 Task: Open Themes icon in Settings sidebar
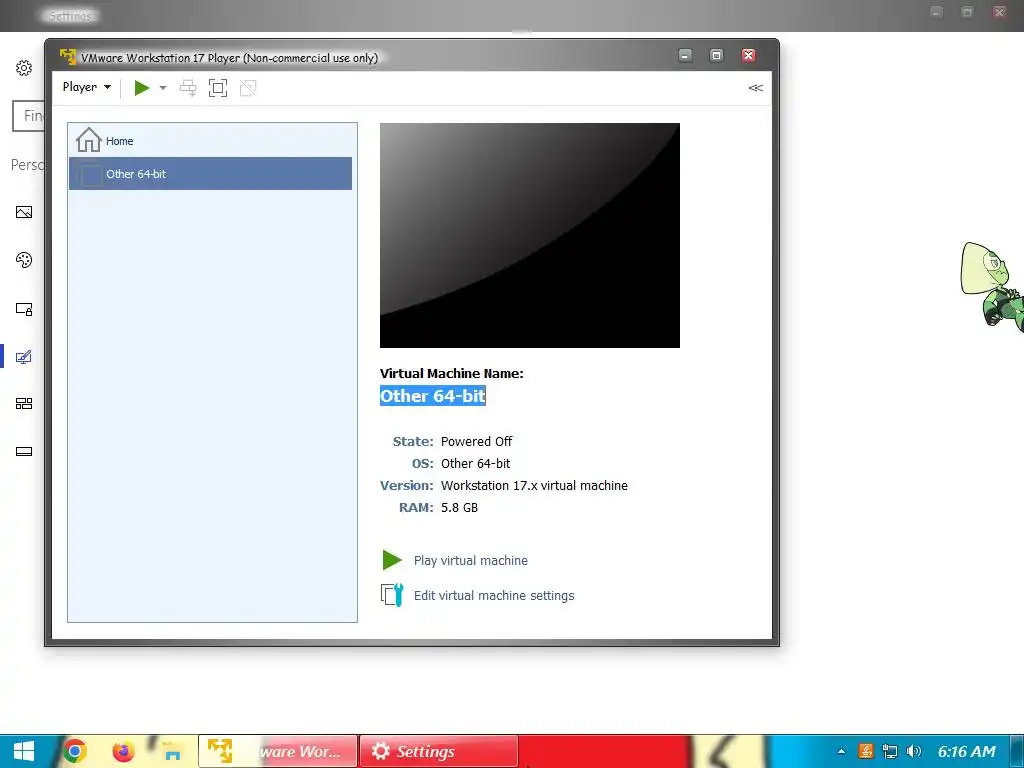coord(24,357)
